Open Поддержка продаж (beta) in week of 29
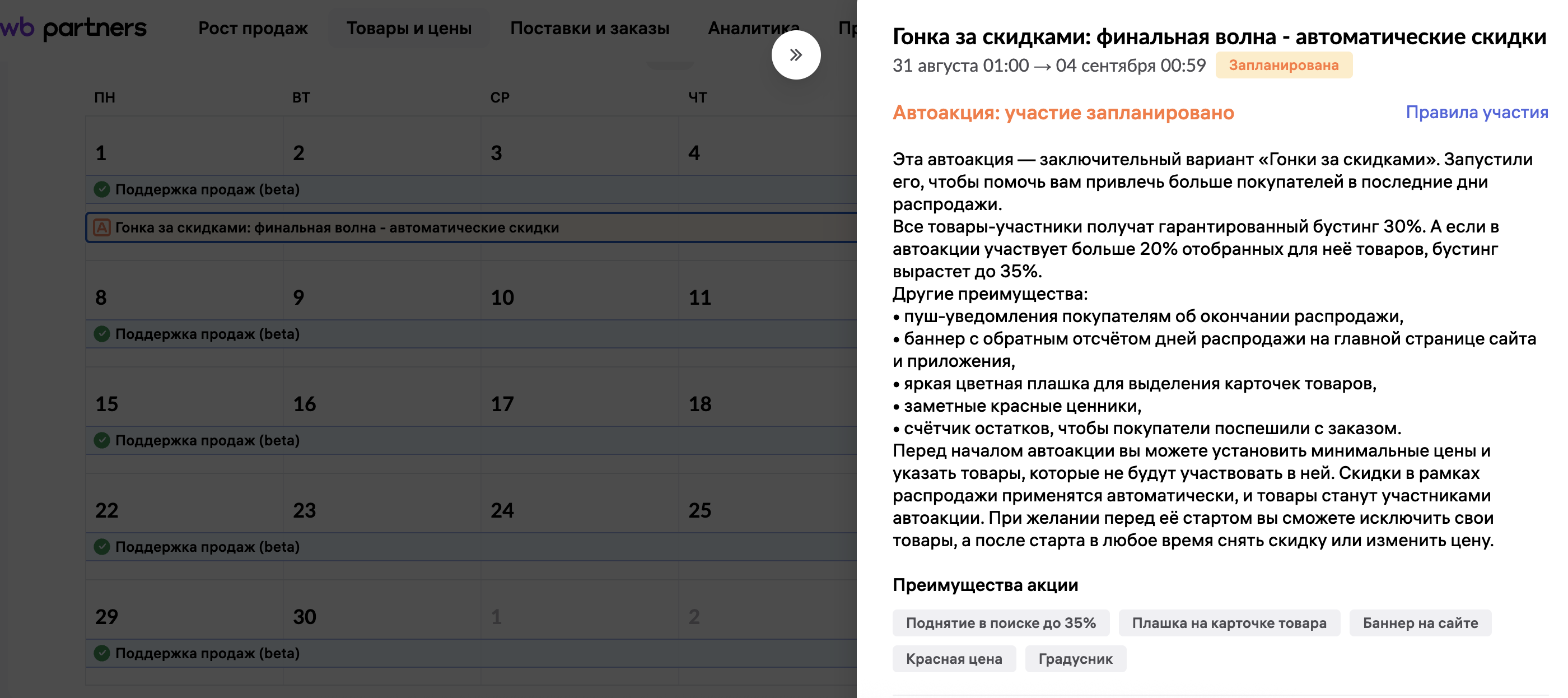Screen dimensions: 1568x698 [471, 653]
